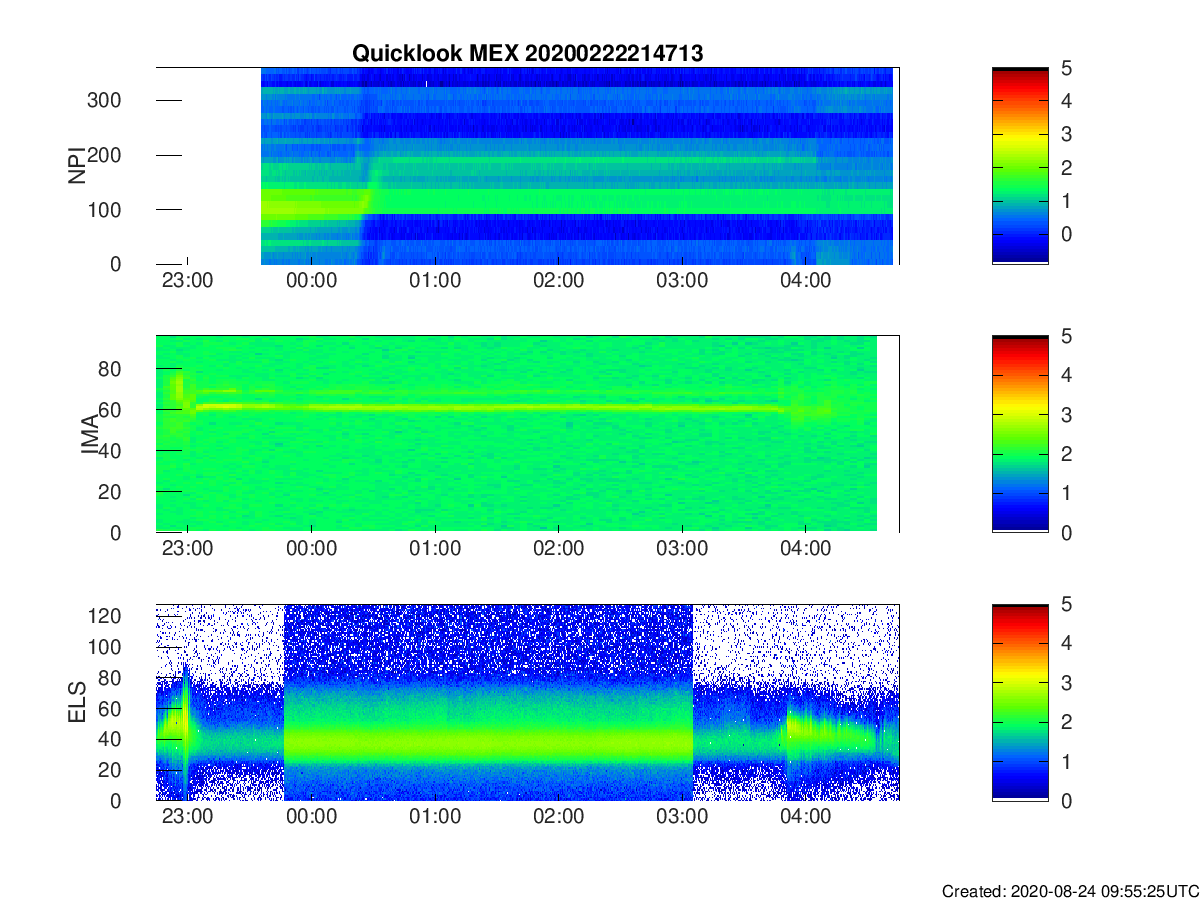The height and width of the screenshot is (900, 1200).
Task: Click "03:00" under the NPI plot
Action: pyautogui.click(x=682, y=281)
